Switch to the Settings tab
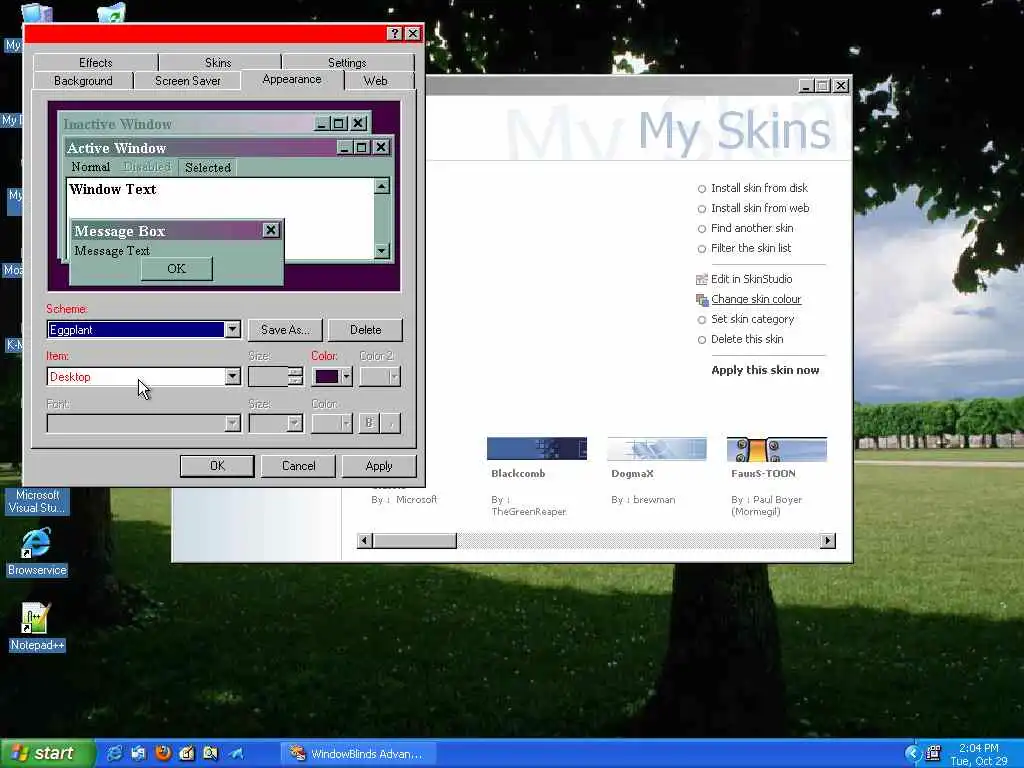The height and width of the screenshot is (768, 1024). (347, 63)
